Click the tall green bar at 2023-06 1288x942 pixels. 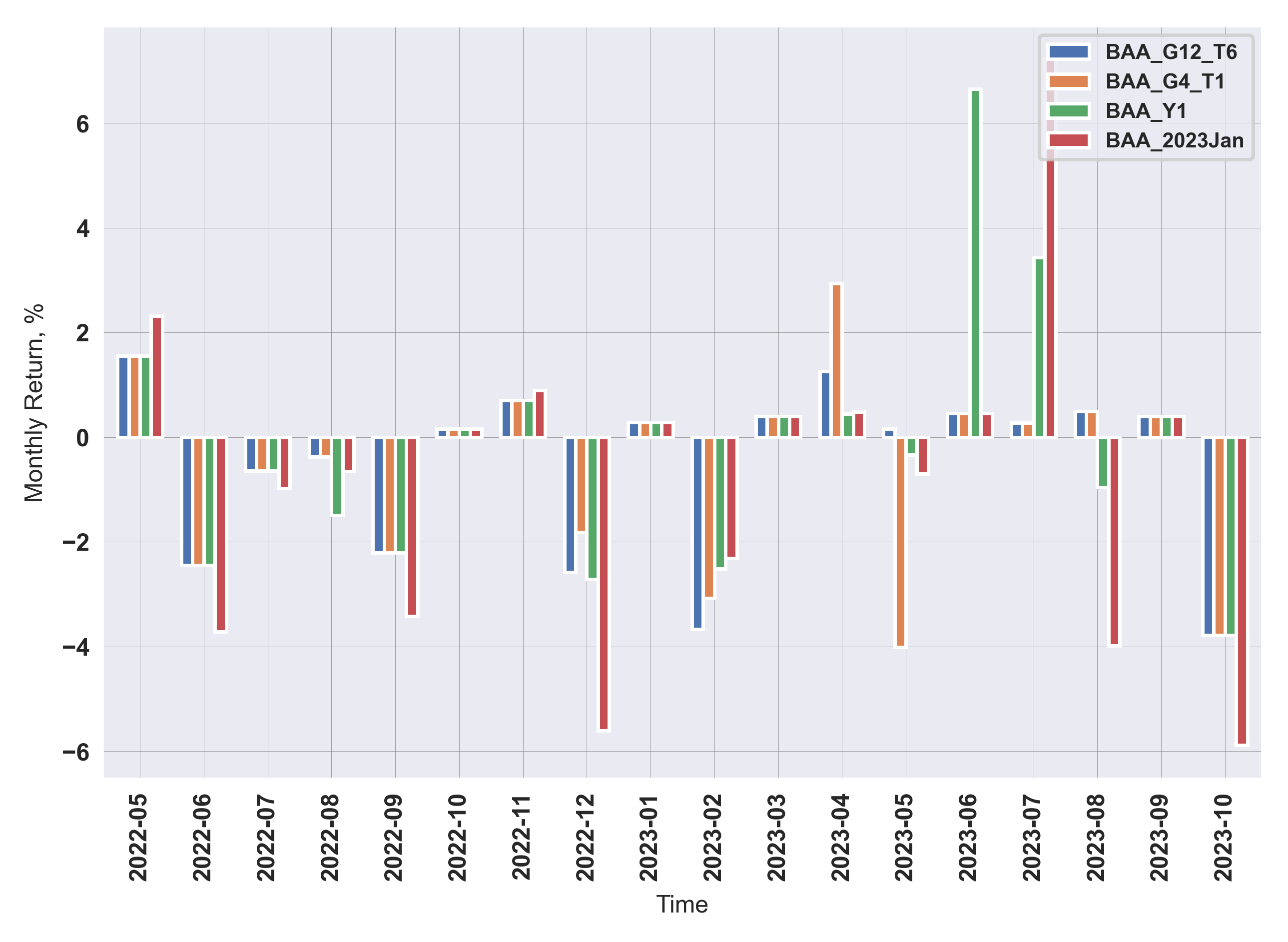[975, 262]
